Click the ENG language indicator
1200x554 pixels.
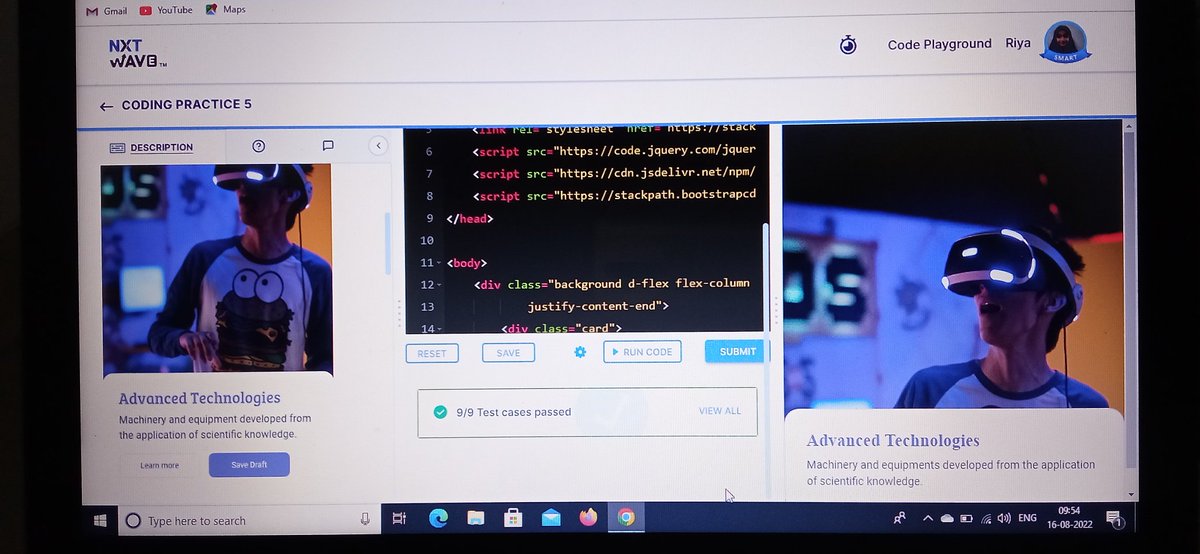pyautogui.click(x=1027, y=519)
